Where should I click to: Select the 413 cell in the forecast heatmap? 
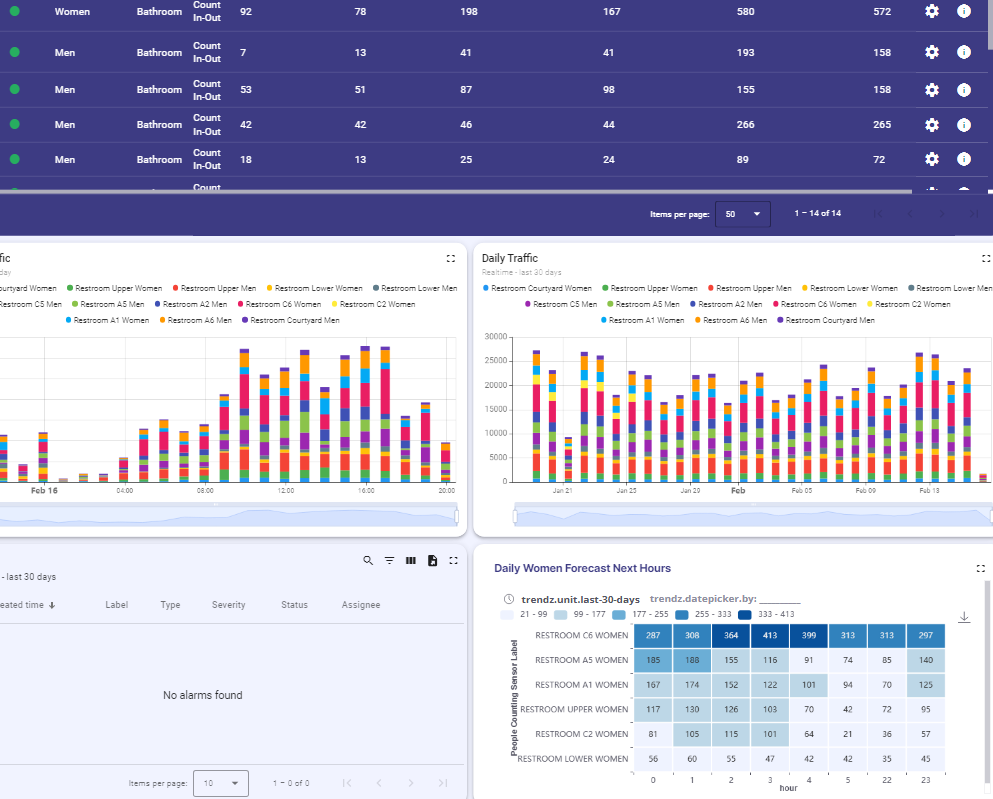[769, 636]
